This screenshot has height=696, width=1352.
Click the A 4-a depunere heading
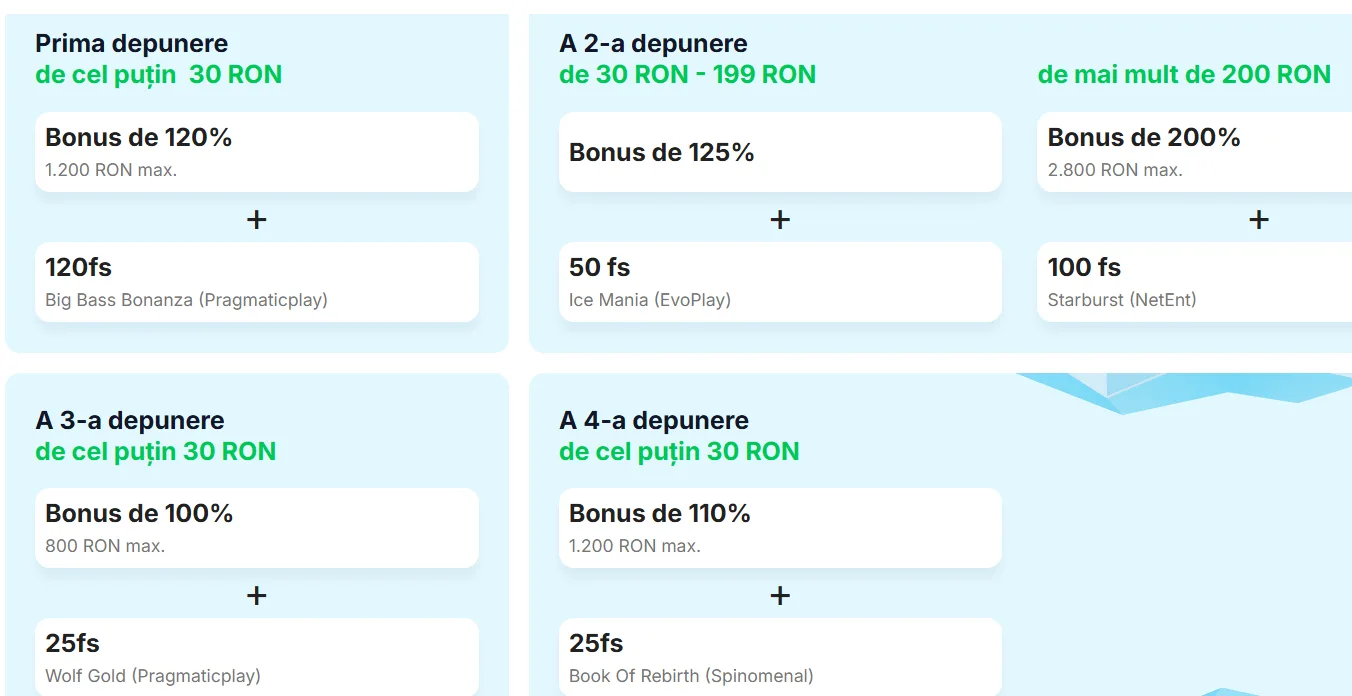coord(654,420)
